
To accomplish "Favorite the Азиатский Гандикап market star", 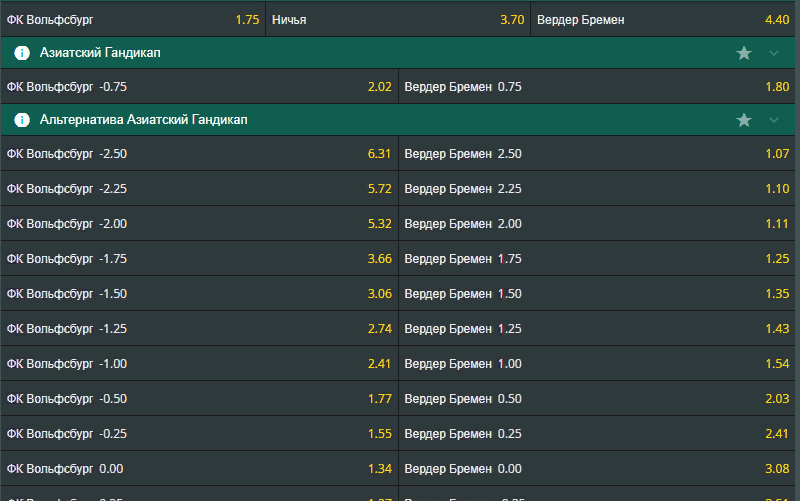I will [x=744, y=53].
